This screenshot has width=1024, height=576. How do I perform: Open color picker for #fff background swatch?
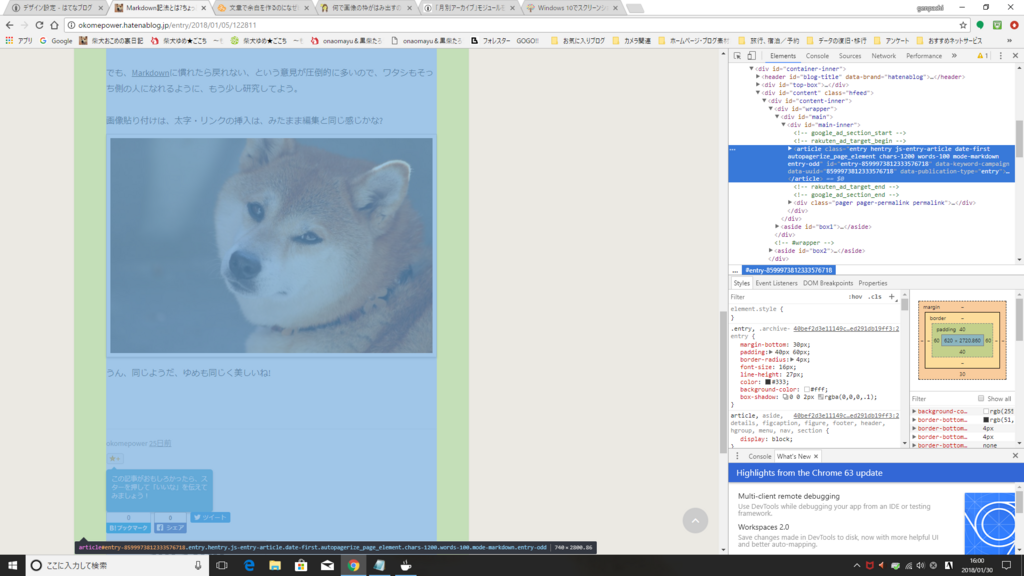pos(807,389)
